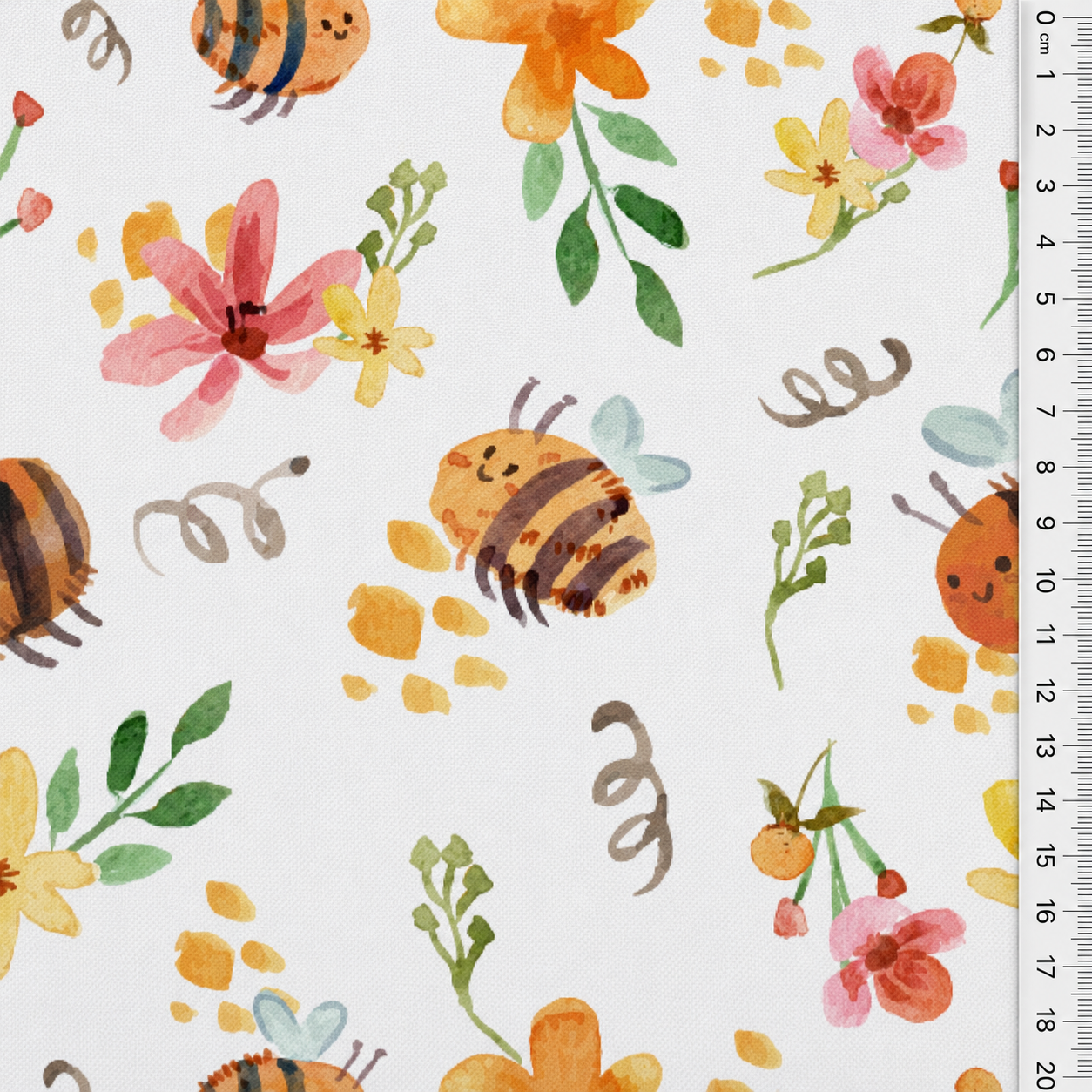Click the "17" mark on the ruler
The image size is (1092, 1092).
(x=1045, y=967)
